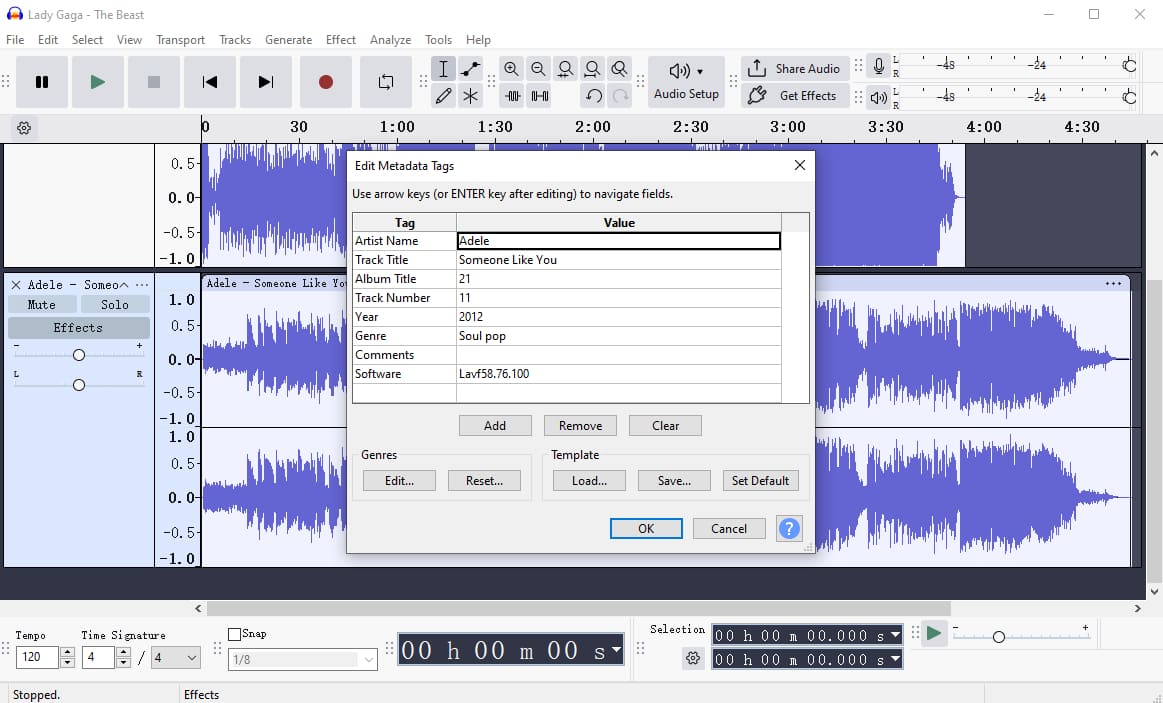Select the Draw pencil tool
Screen dimensions: 1163x703
444,96
